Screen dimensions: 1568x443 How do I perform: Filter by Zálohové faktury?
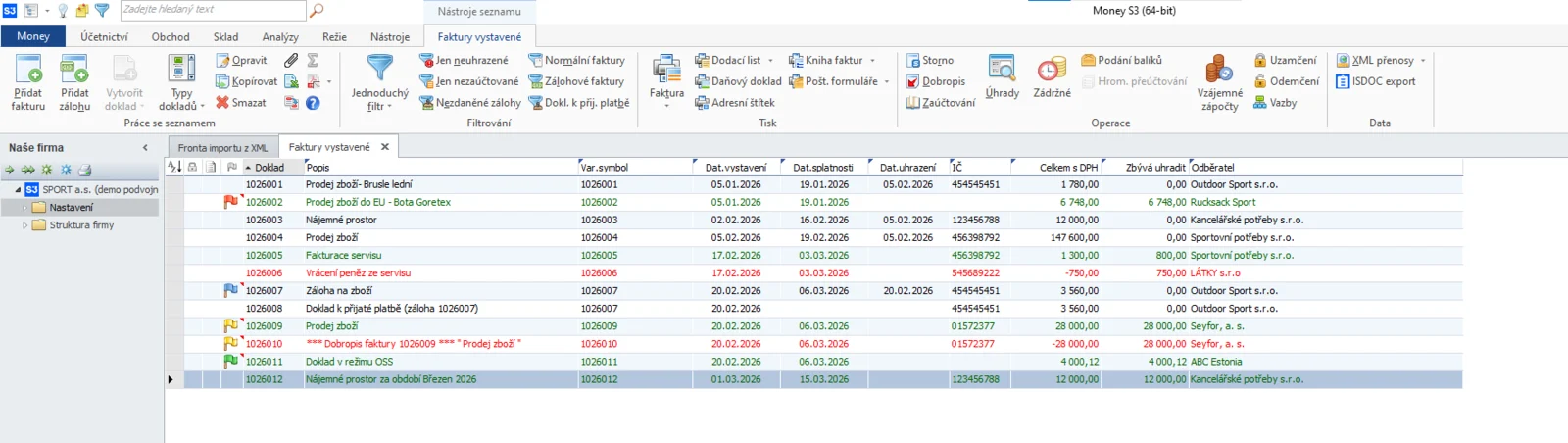click(x=576, y=81)
